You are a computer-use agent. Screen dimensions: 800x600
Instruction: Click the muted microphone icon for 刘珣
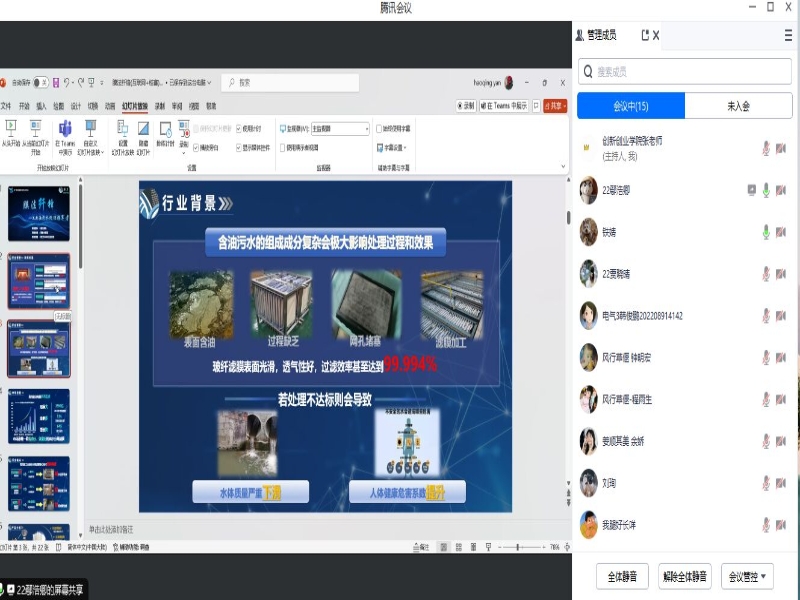766,483
